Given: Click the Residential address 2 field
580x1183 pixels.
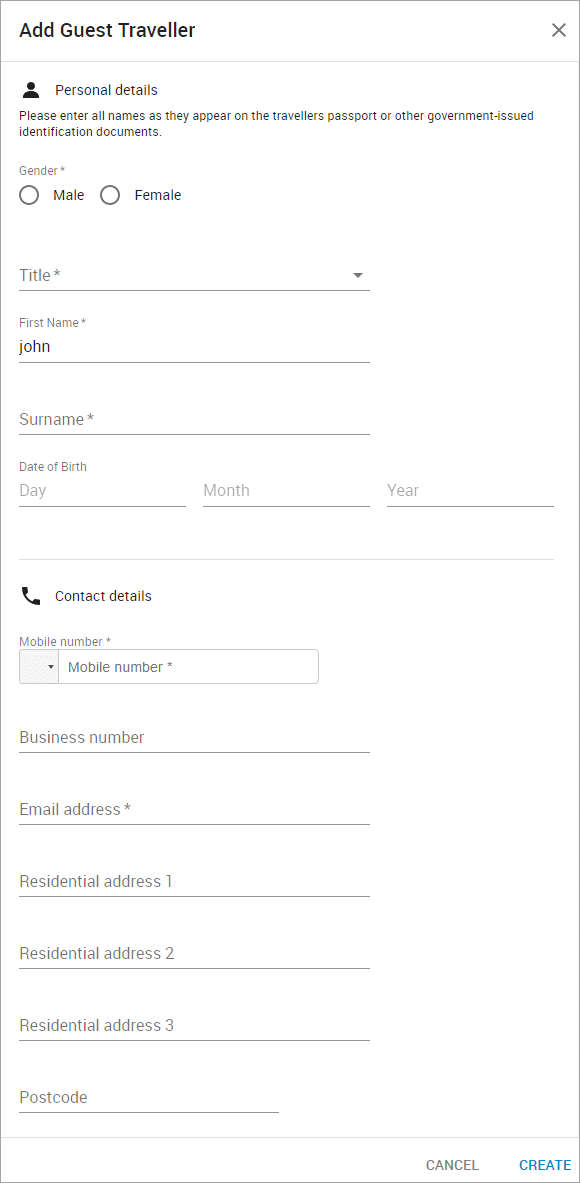Looking at the screenshot, I should [x=195, y=954].
